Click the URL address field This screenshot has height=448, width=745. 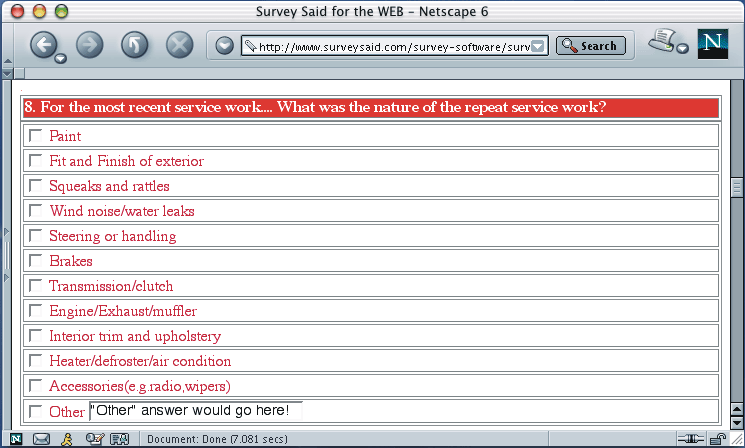tap(394, 46)
